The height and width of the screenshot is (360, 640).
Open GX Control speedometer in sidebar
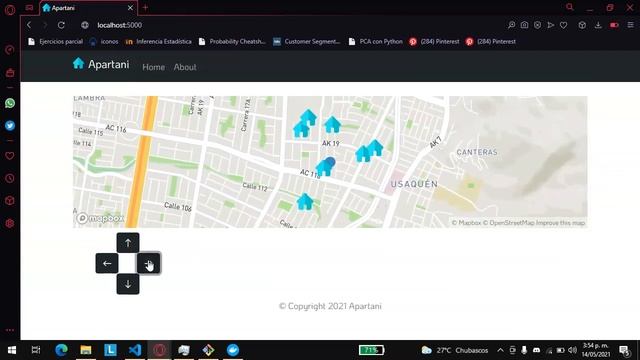pos(10,50)
